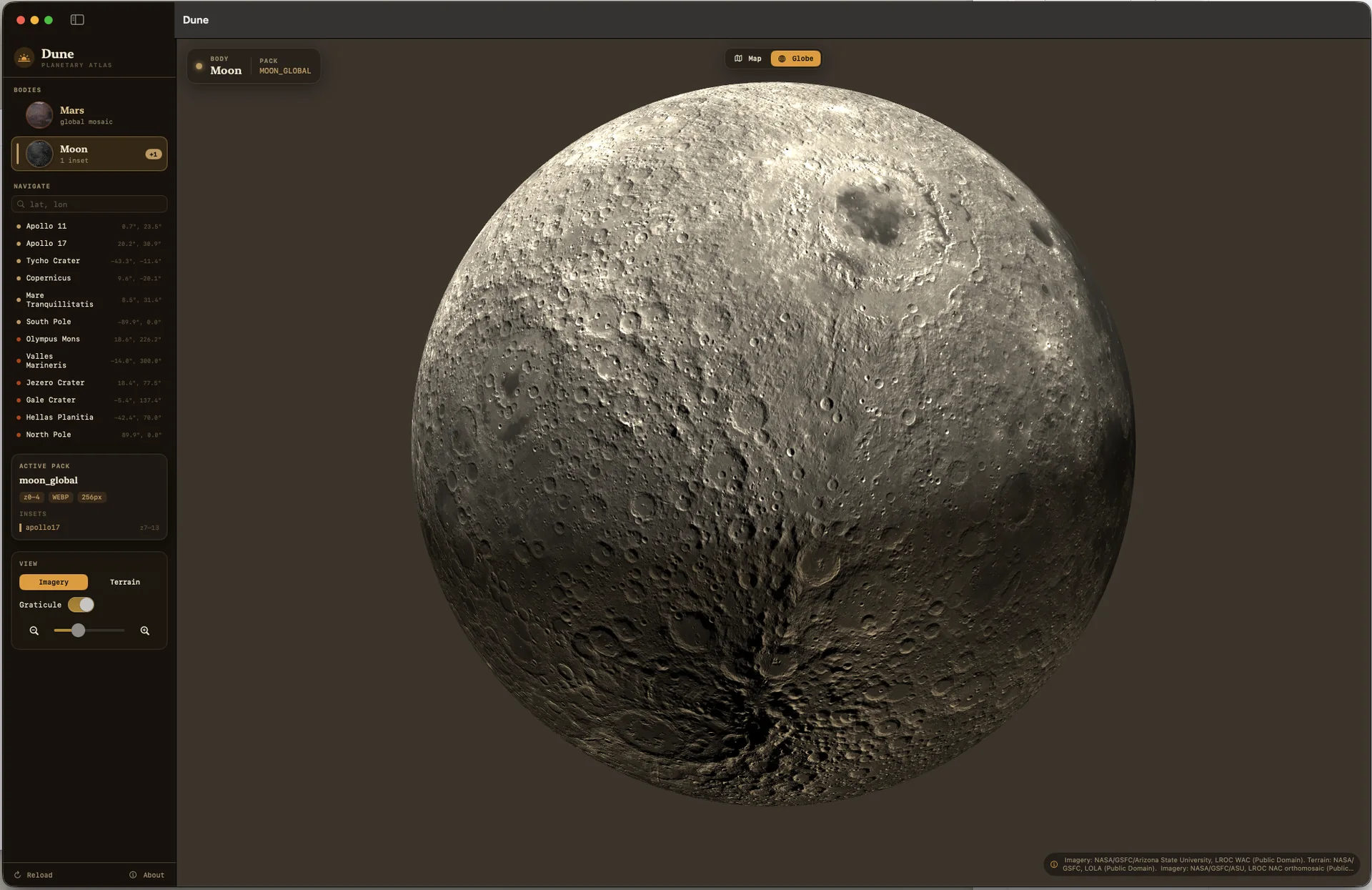Open the About dialog
Image resolution: width=1372 pixels, height=890 pixels.
146,875
